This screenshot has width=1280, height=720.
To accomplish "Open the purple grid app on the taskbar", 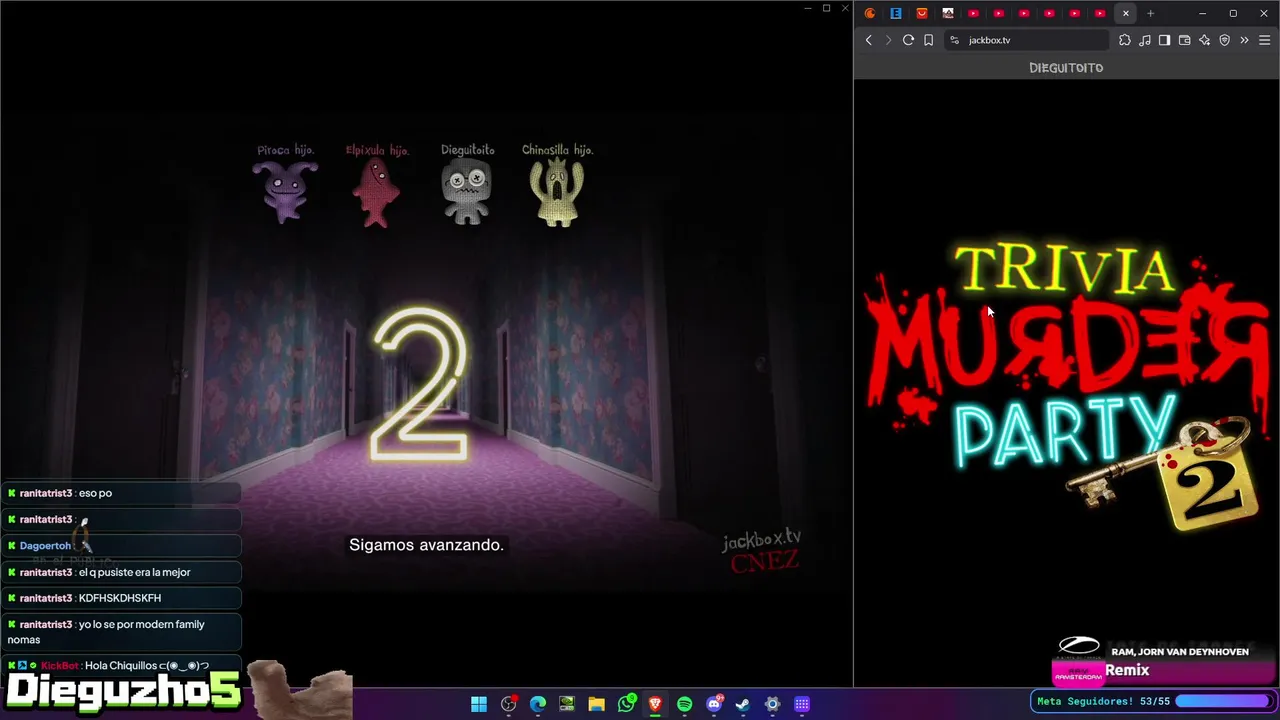I will (802, 704).
